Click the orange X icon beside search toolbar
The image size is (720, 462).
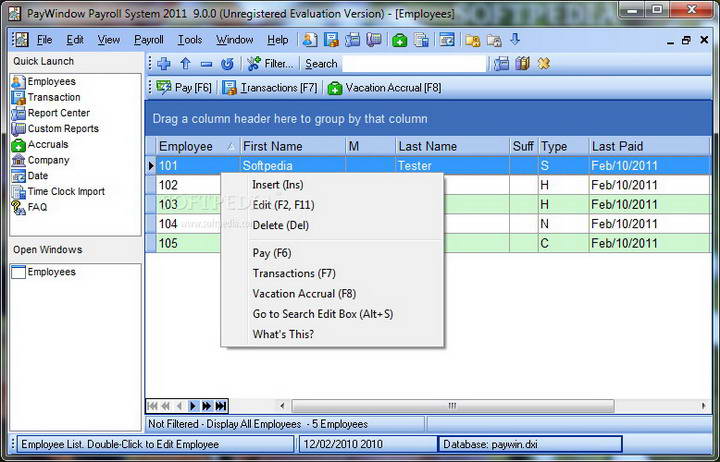[x=544, y=63]
